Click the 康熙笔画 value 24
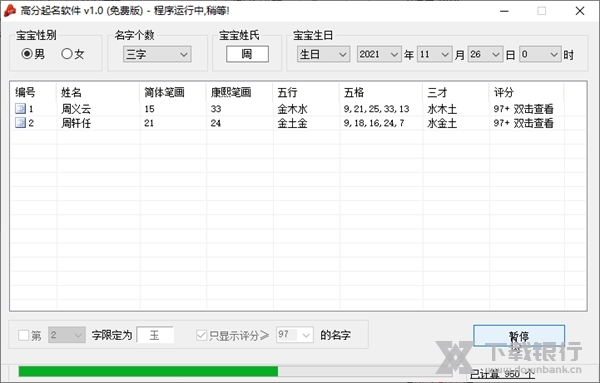 click(x=216, y=123)
